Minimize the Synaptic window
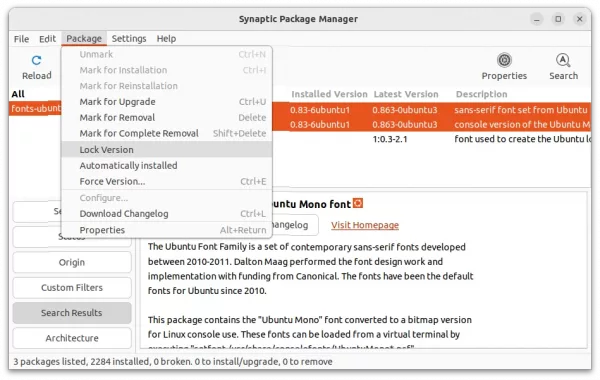 536,19
